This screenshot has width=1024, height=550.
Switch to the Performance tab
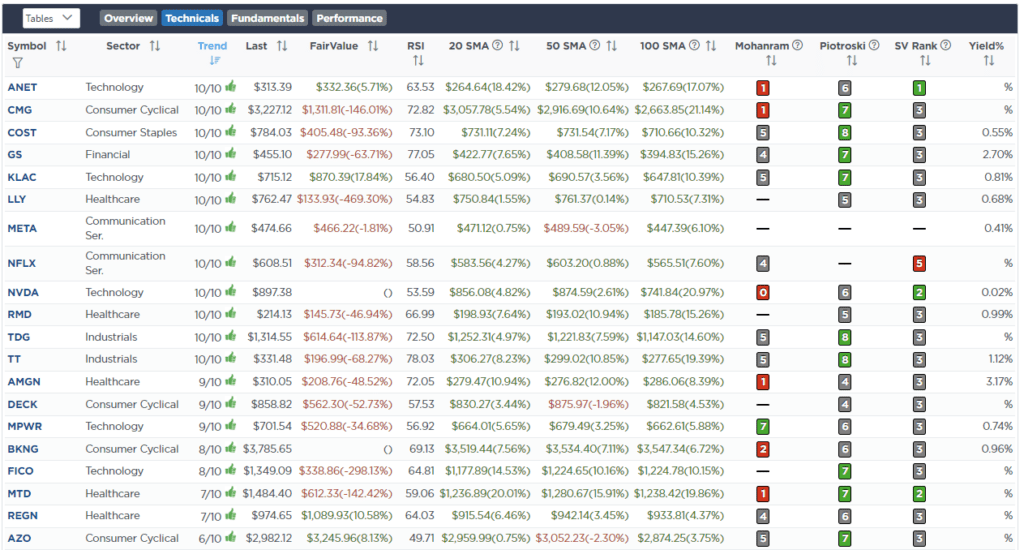(x=349, y=18)
